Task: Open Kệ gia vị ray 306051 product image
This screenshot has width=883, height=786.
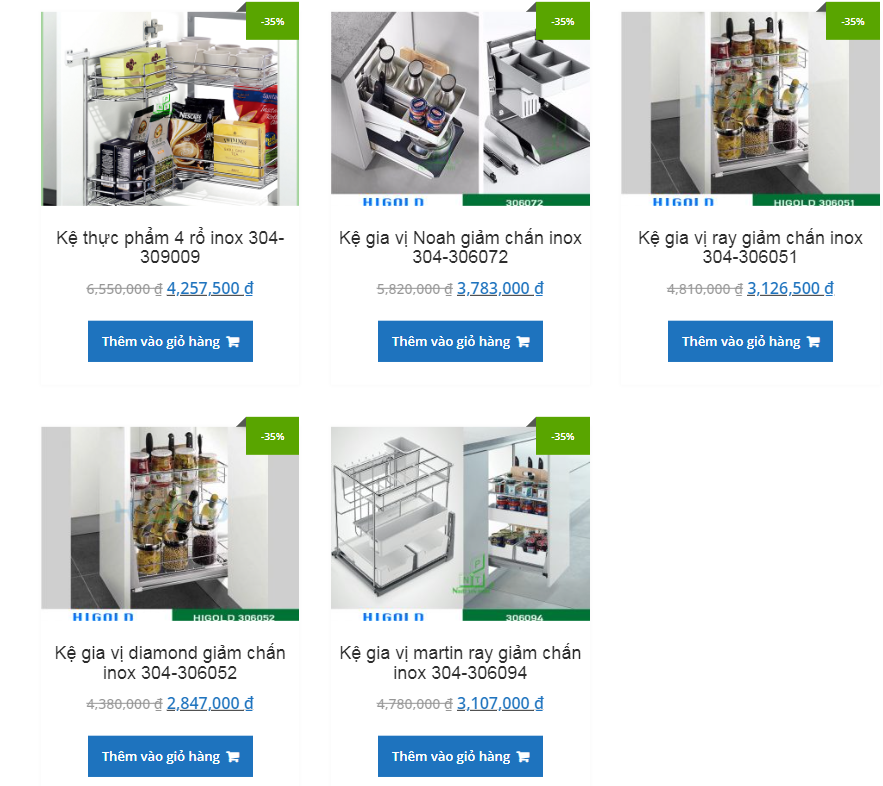Action: coord(750,109)
